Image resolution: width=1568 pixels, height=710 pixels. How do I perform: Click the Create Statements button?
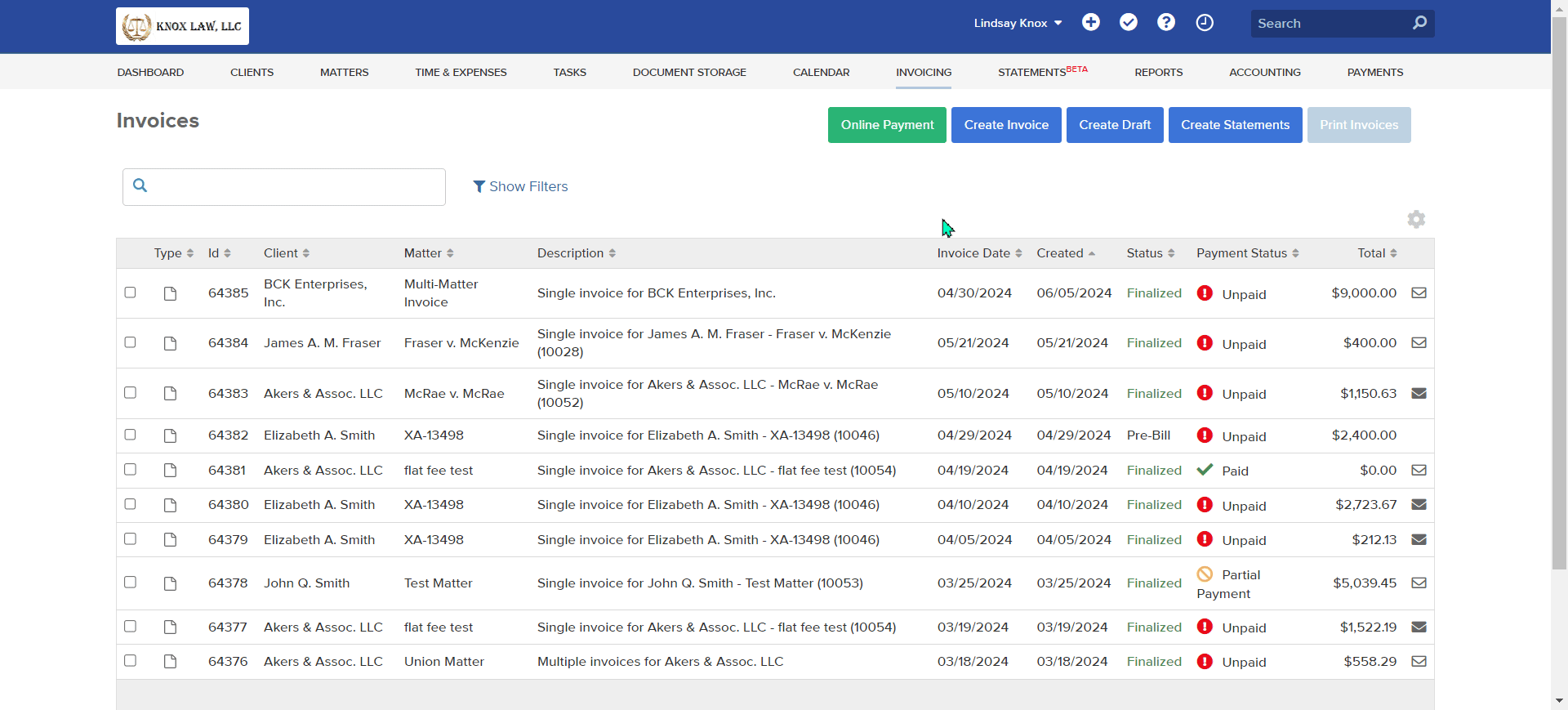pos(1235,125)
